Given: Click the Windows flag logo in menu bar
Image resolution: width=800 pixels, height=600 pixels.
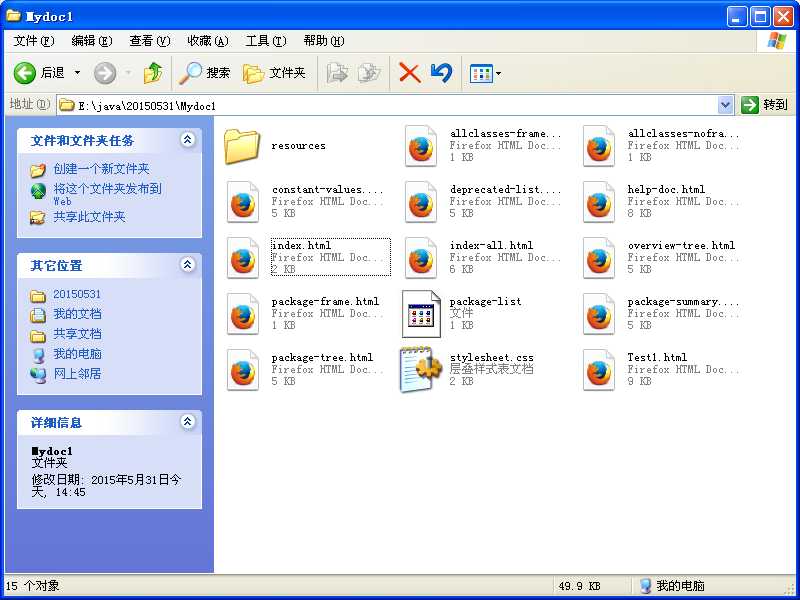Looking at the screenshot, I should (777, 40).
